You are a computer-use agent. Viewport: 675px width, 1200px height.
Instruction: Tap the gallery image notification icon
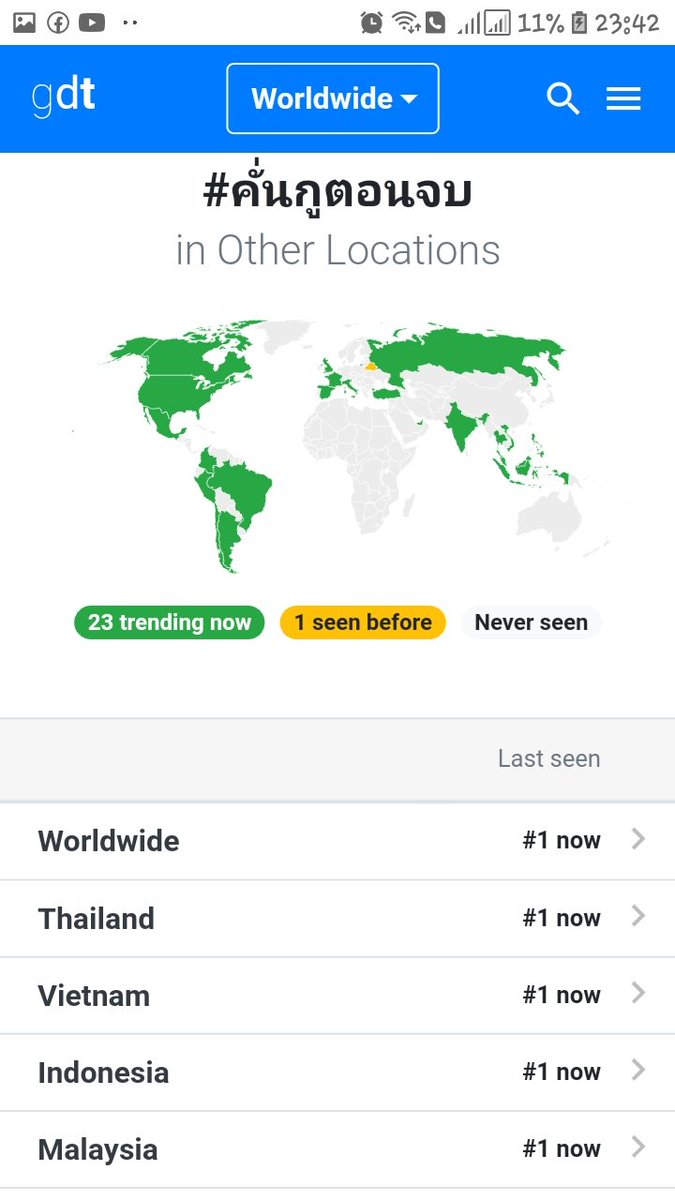pos(24,22)
